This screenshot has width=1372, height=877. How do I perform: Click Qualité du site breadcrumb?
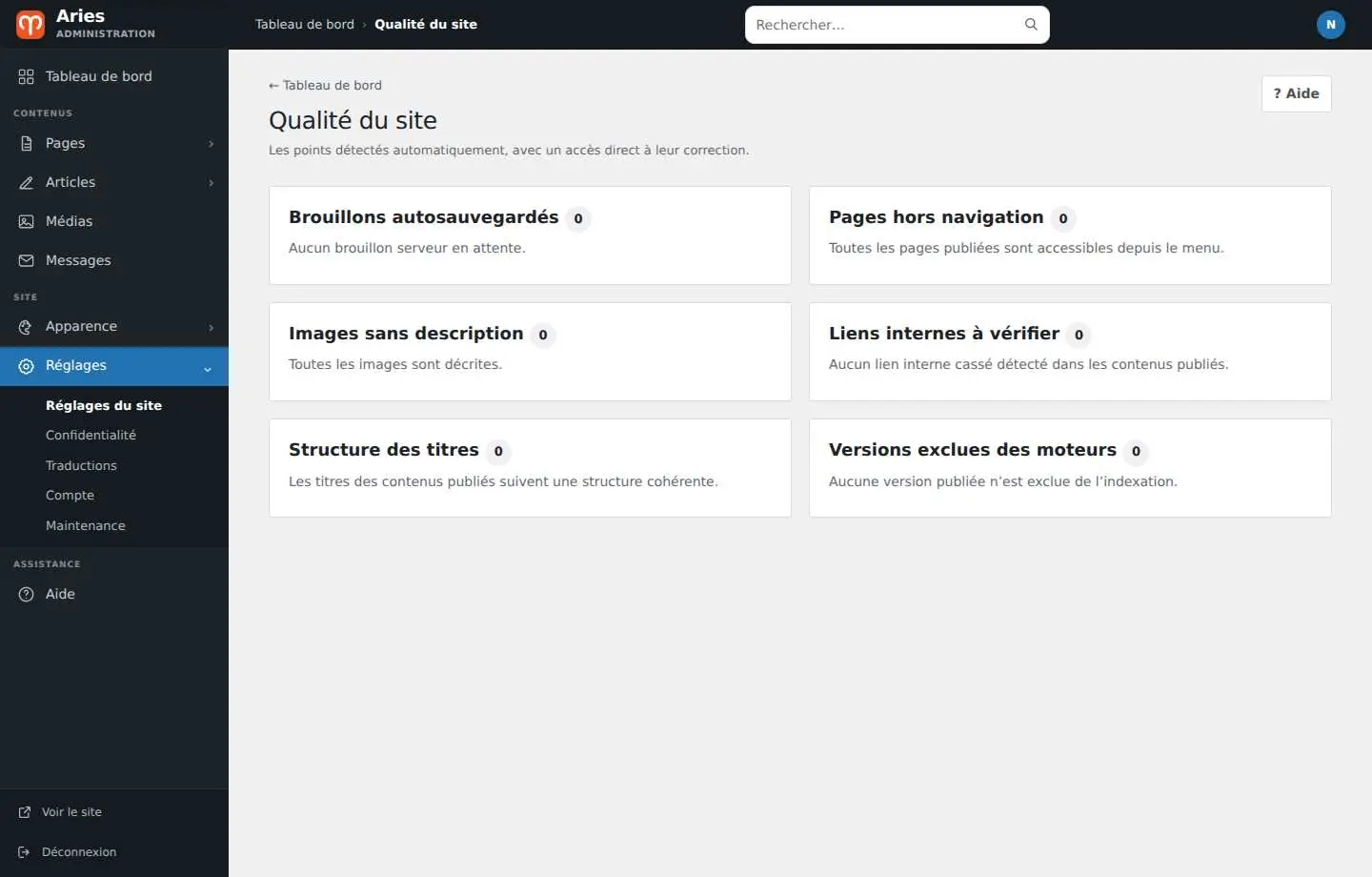(426, 25)
